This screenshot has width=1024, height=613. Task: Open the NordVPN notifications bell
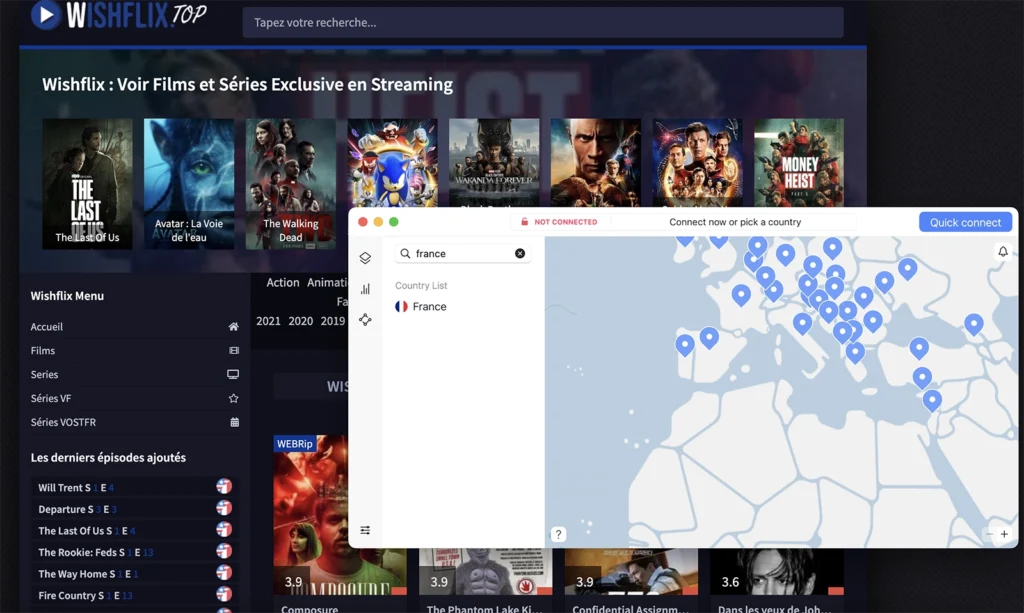(1003, 252)
